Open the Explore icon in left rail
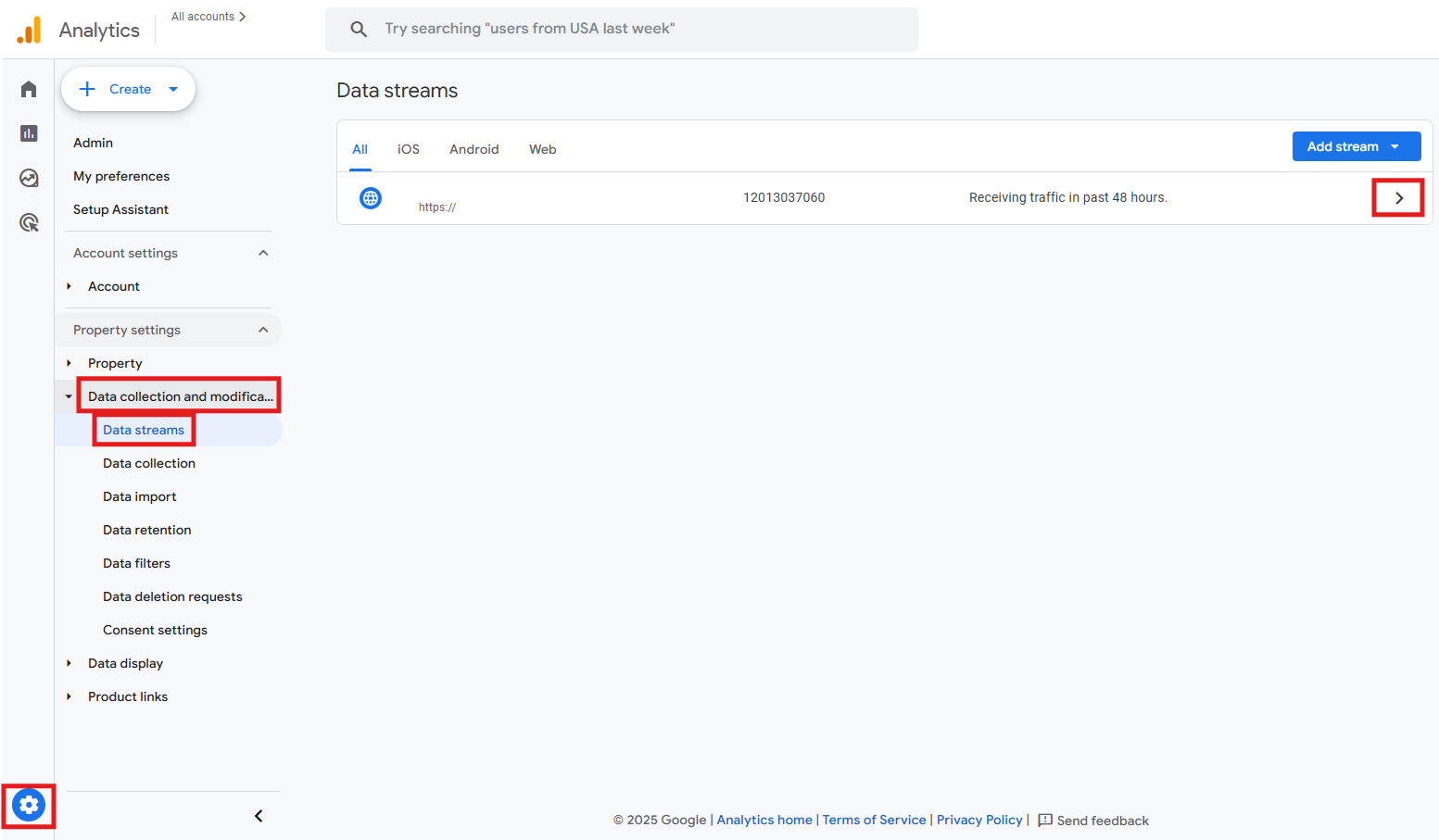The width and height of the screenshot is (1439, 840). coord(29,178)
